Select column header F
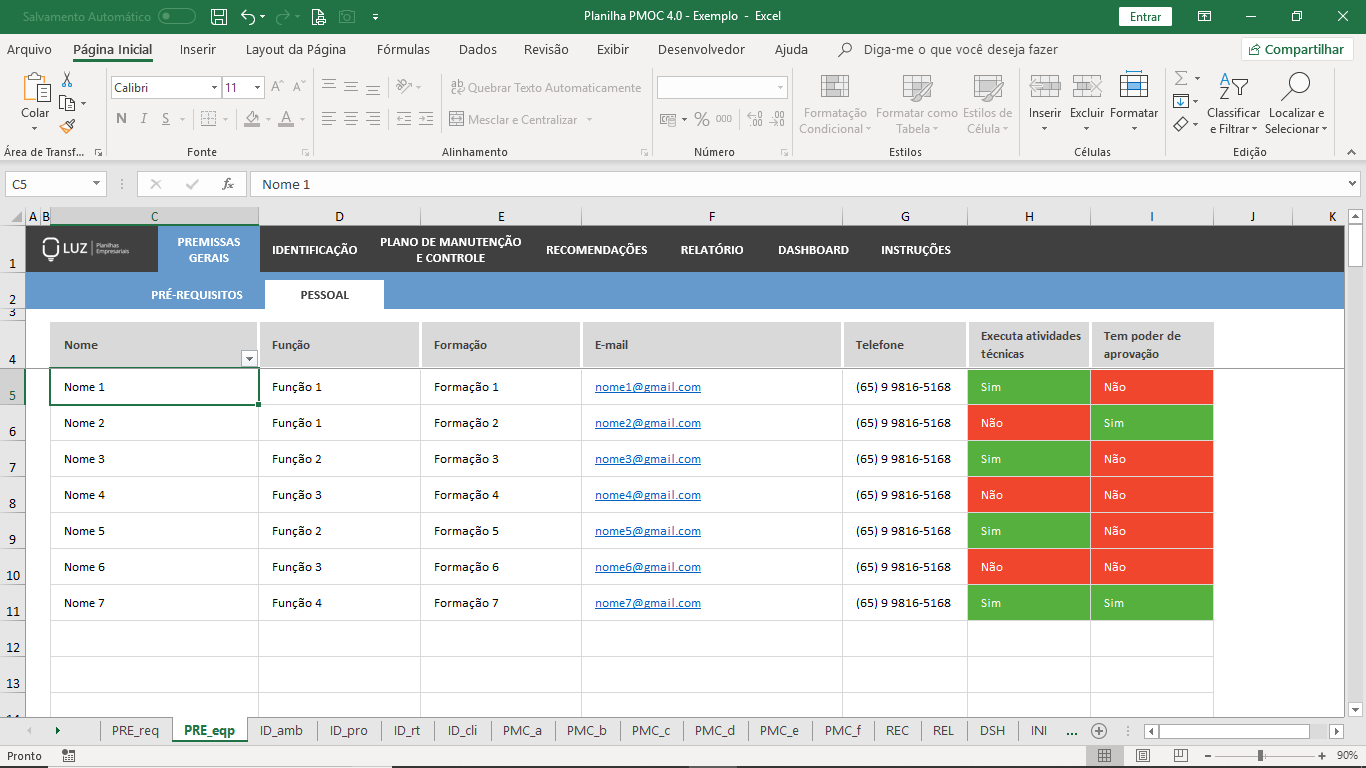The height and width of the screenshot is (768, 1366). click(712, 216)
